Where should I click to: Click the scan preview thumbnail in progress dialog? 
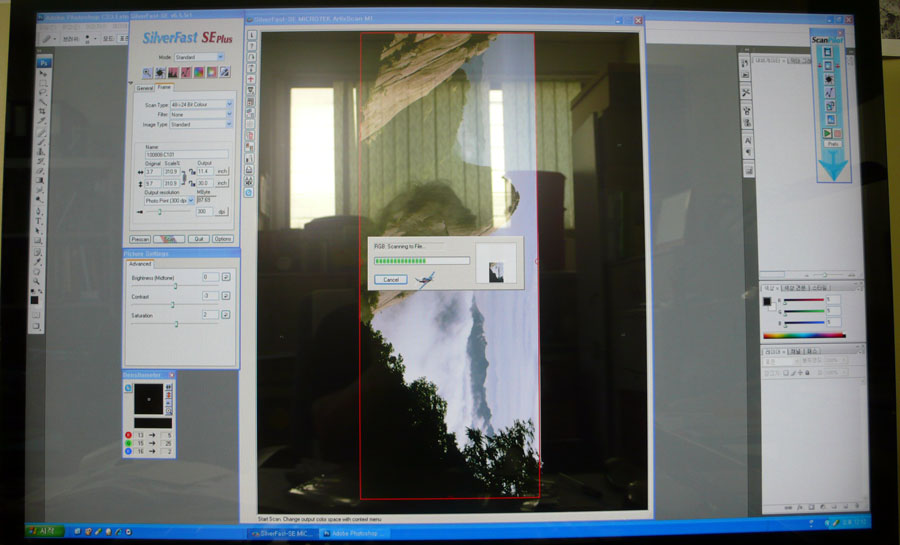496,272
